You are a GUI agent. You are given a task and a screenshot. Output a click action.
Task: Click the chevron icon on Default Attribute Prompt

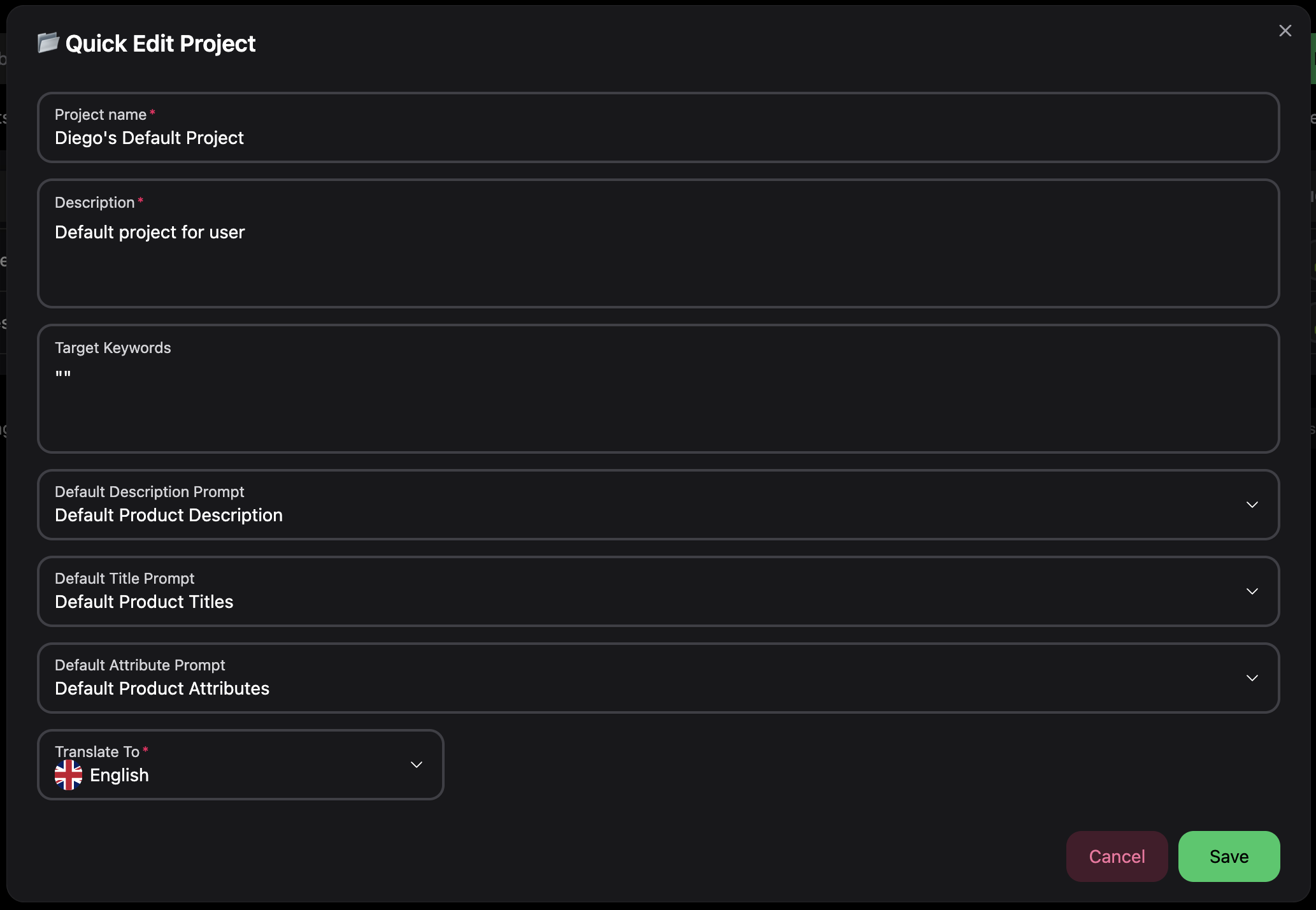[1252, 677]
